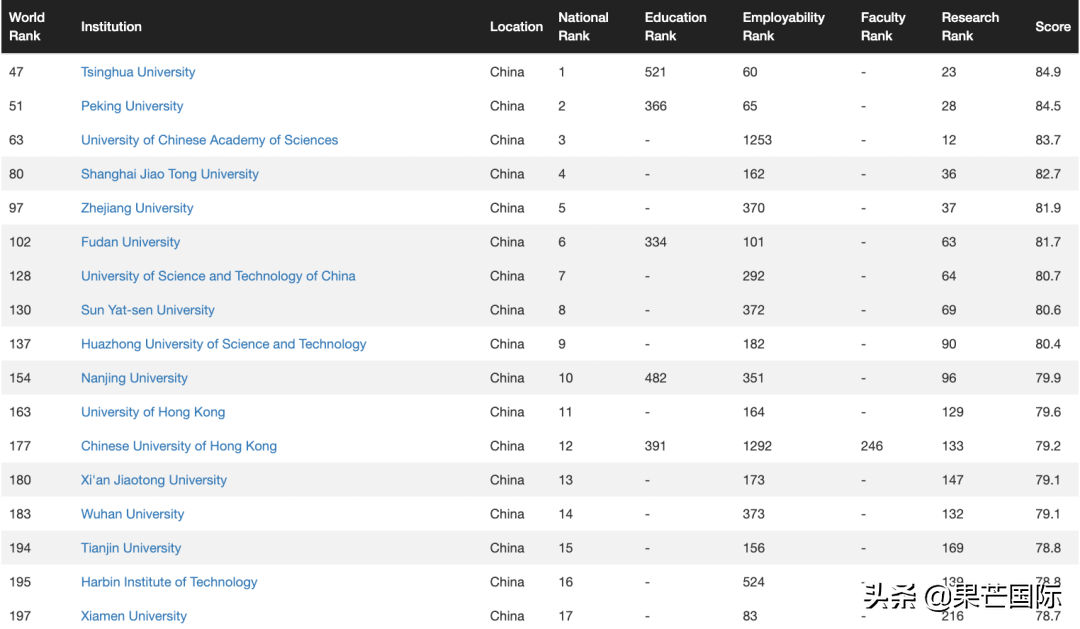Open the Zhejiang University page link
Viewport: 1080px width, 629px height.
tap(137, 208)
